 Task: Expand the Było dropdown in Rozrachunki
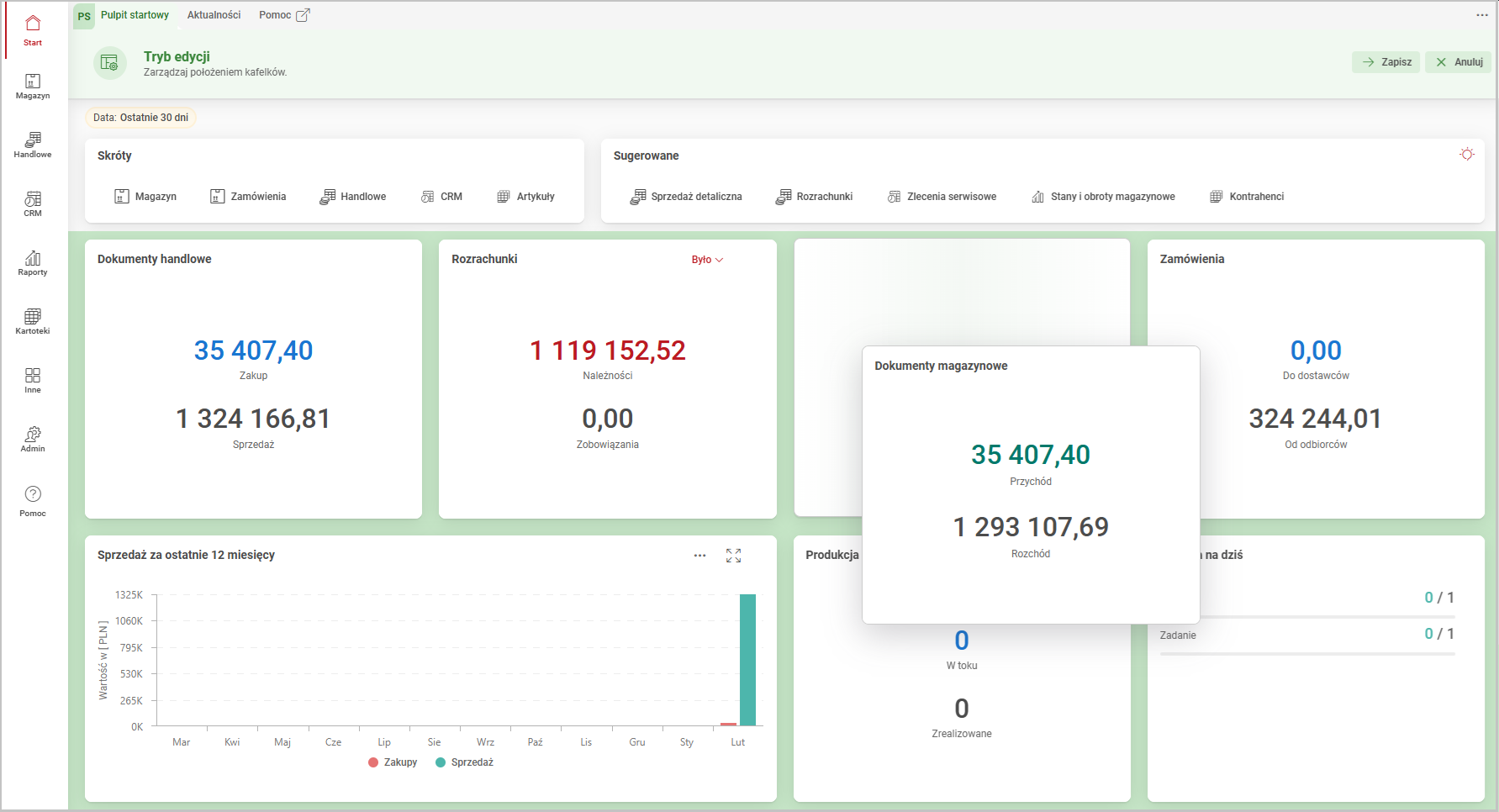(x=707, y=260)
